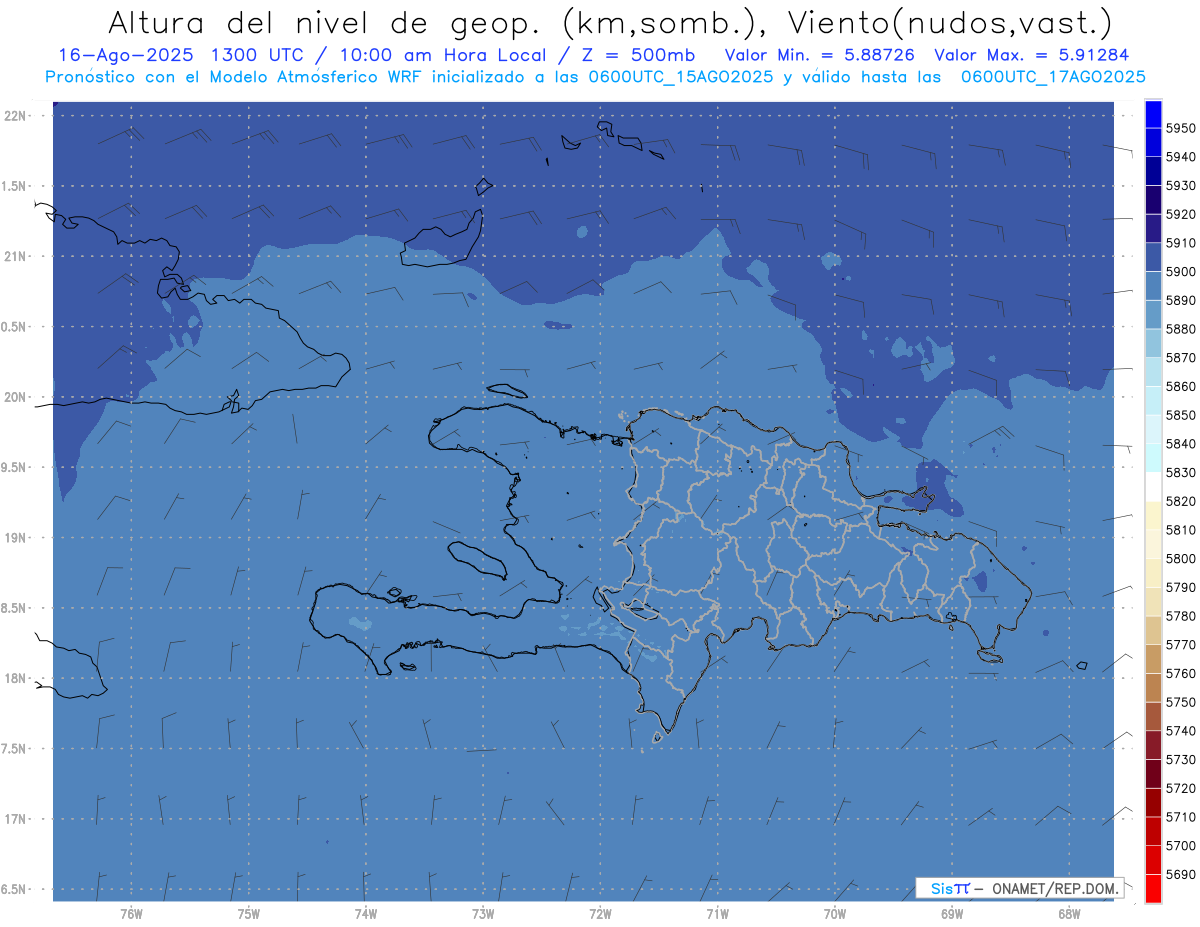Click the '68W' longitude label
The width and height of the screenshot is (1200, 927).
click(1069, 914)
